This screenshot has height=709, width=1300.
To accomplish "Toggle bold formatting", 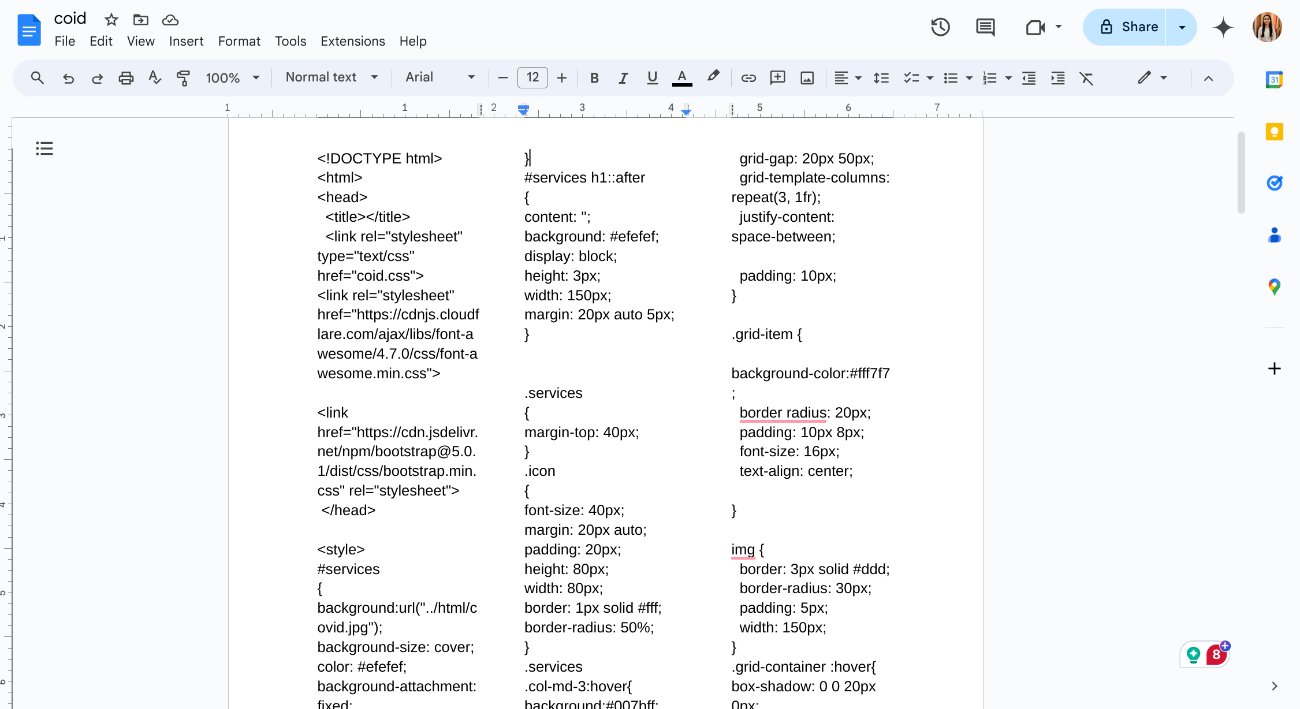I will [594, 77].
